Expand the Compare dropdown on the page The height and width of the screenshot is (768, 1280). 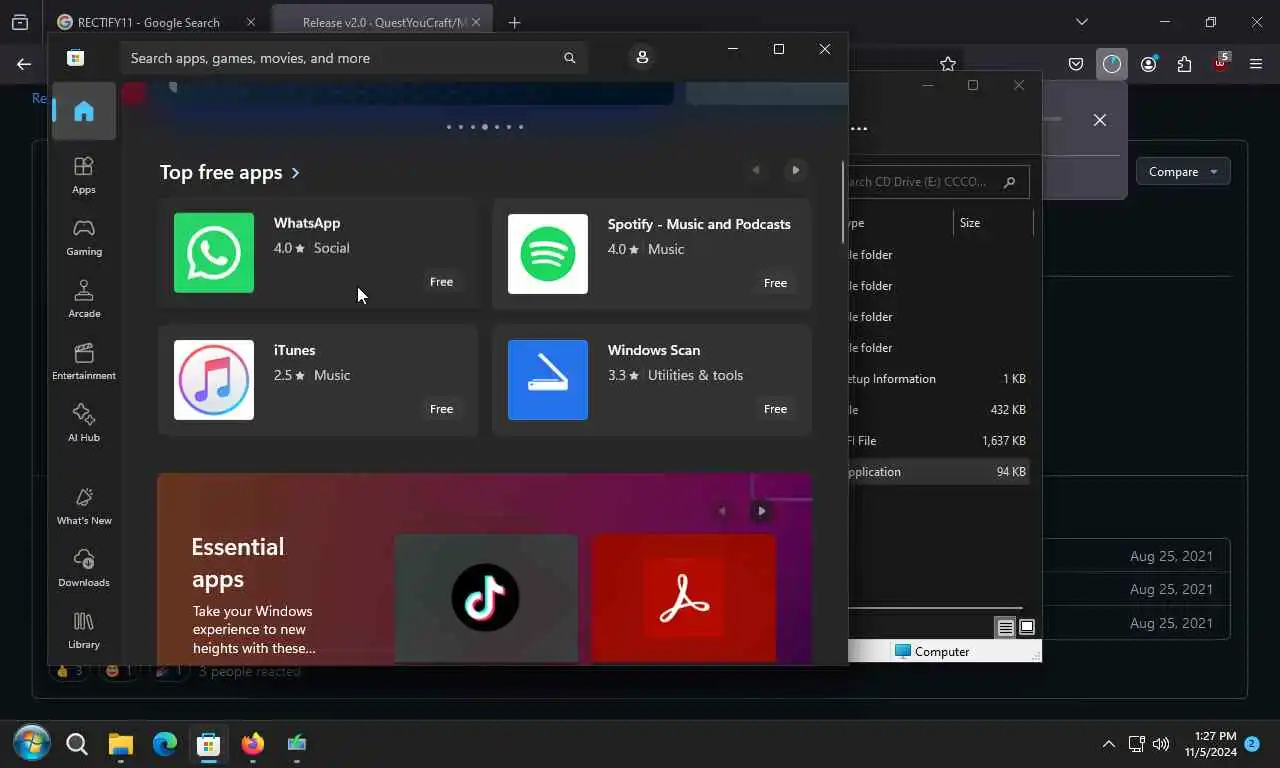point(1183,172)
